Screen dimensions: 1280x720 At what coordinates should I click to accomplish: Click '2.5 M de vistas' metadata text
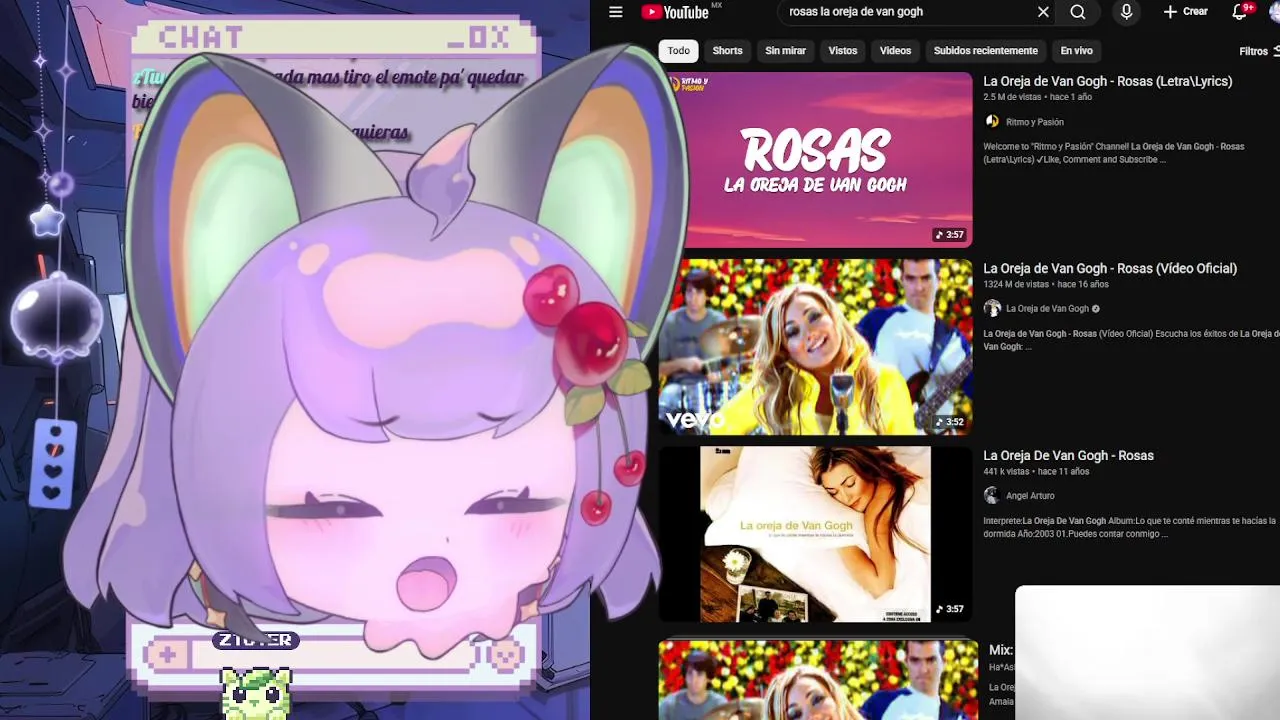click(1012, 97)
